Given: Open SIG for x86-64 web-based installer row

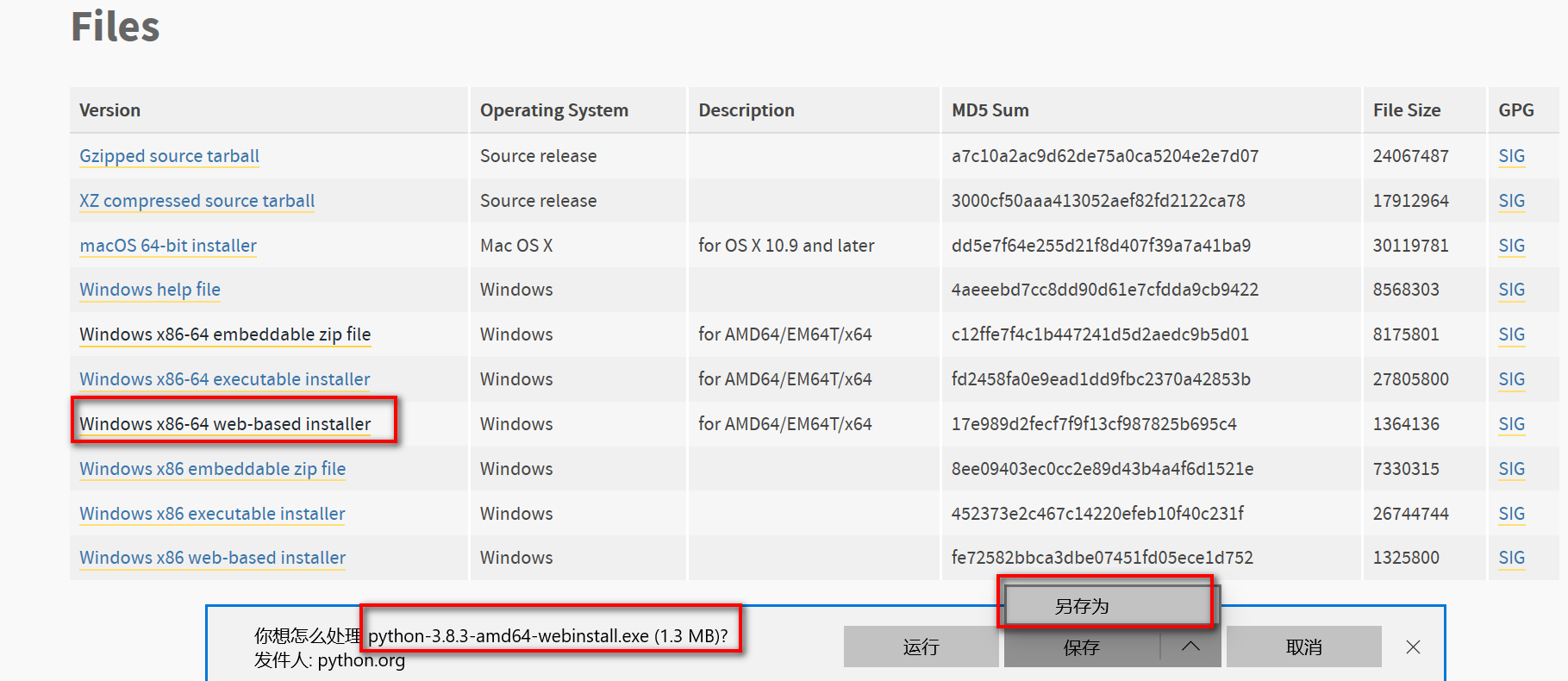Looking at the screenshot, I should coord(1511,424).
